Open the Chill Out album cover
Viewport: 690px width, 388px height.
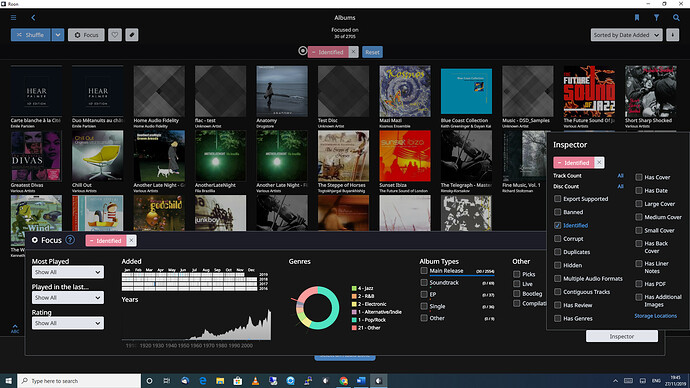pos(97,156)
